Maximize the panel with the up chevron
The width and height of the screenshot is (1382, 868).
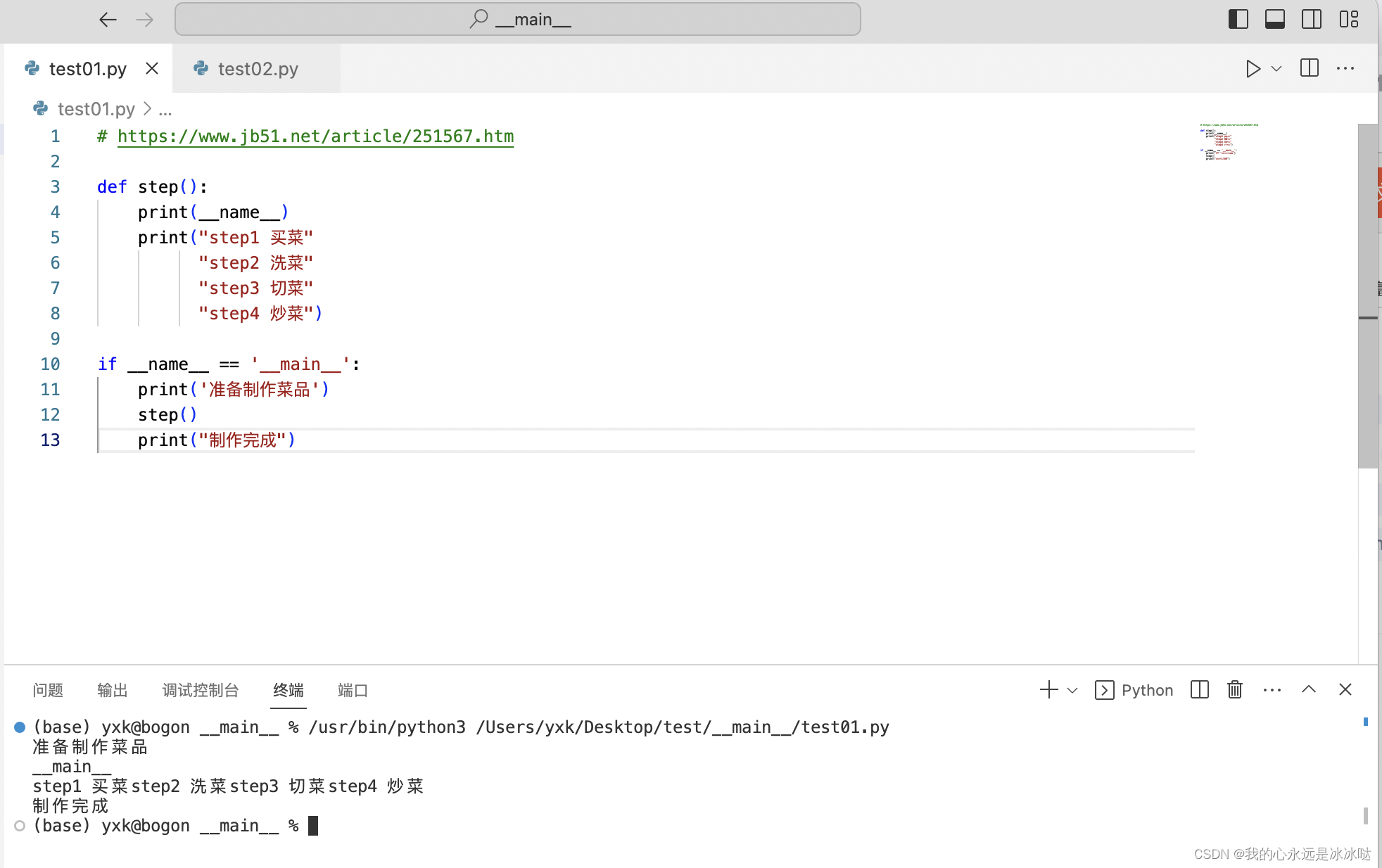tap(1309, 689)
